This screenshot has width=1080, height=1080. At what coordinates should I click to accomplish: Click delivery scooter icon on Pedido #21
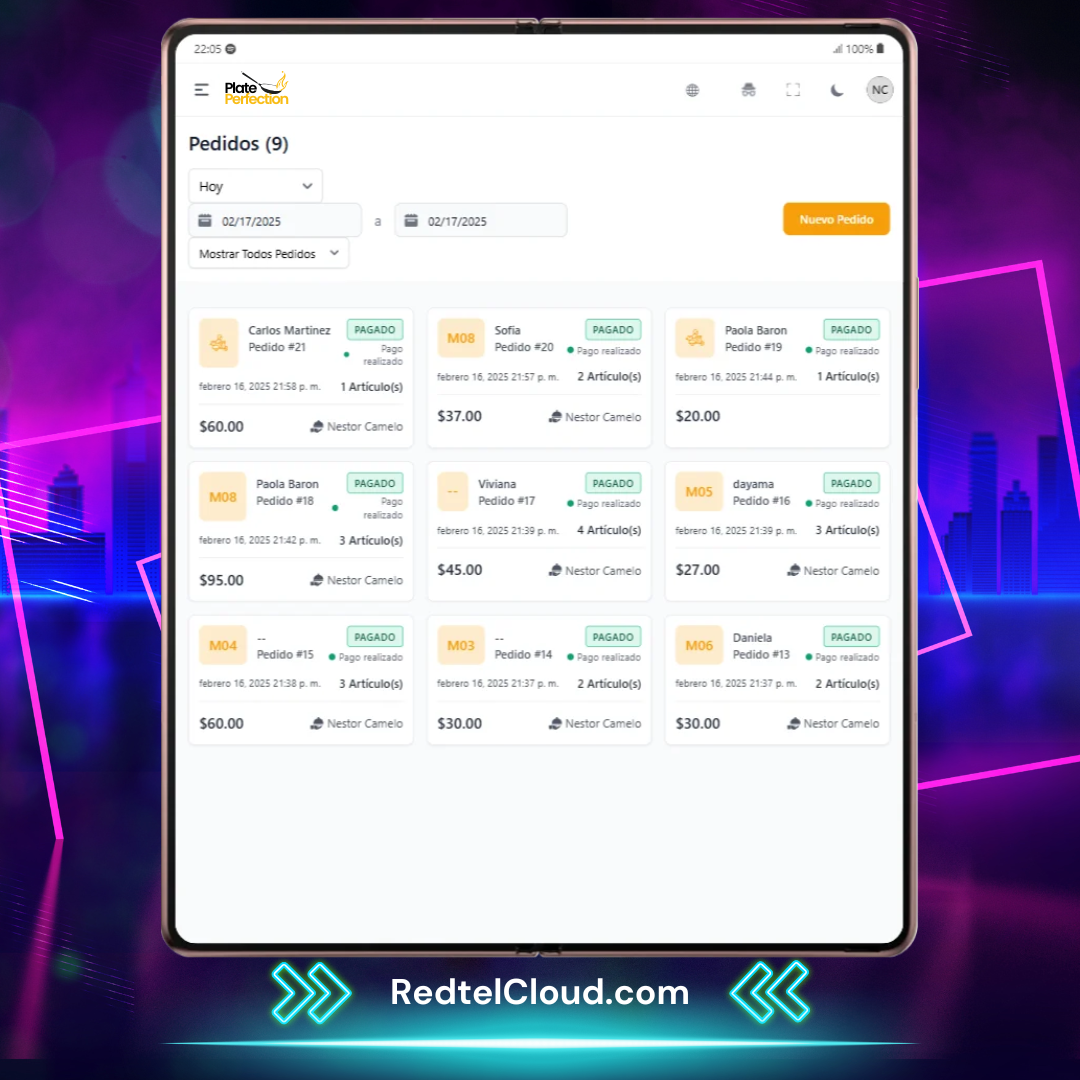coord(219,339)
